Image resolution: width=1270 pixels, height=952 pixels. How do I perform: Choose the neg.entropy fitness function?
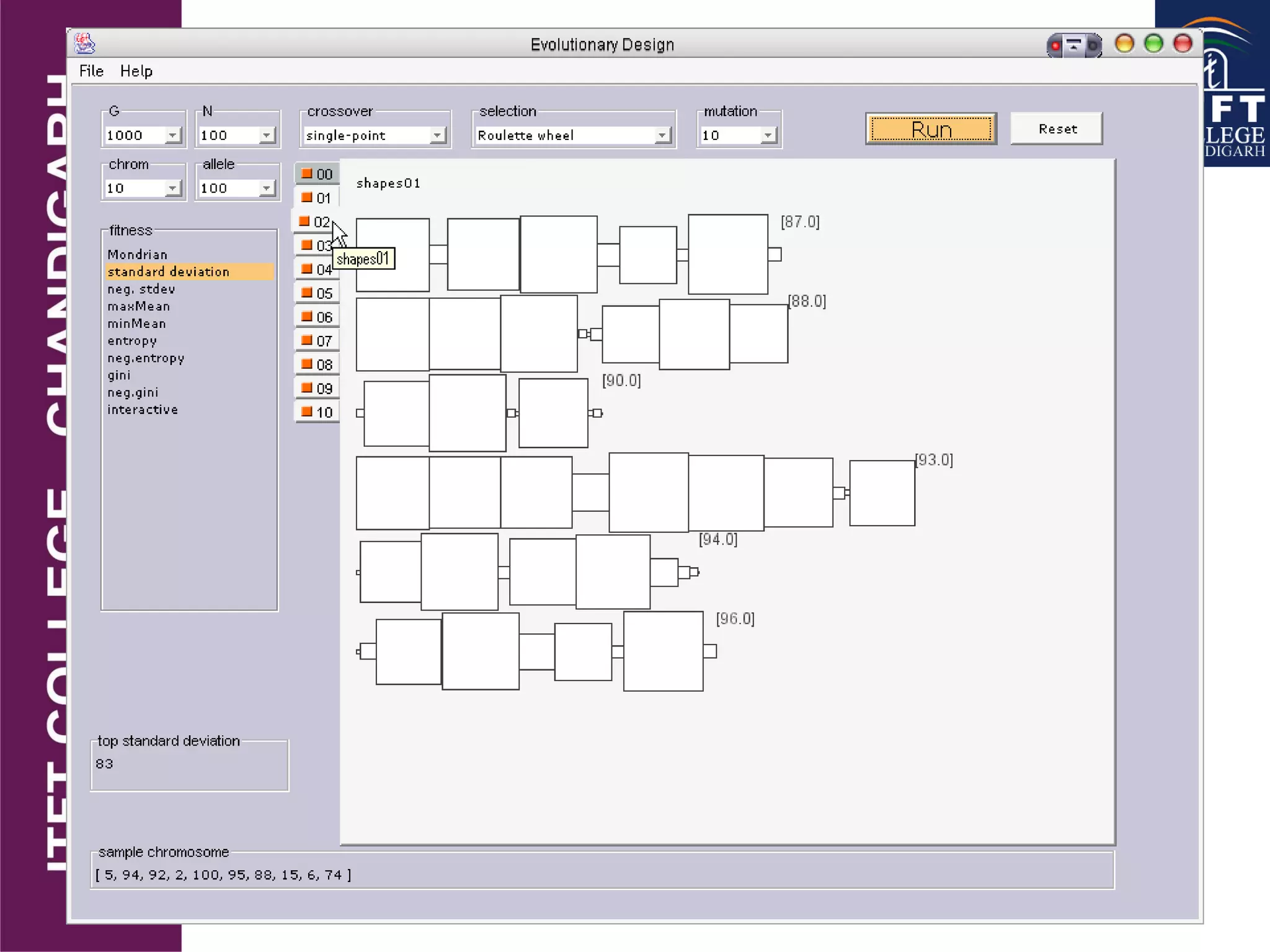(146, 358)
